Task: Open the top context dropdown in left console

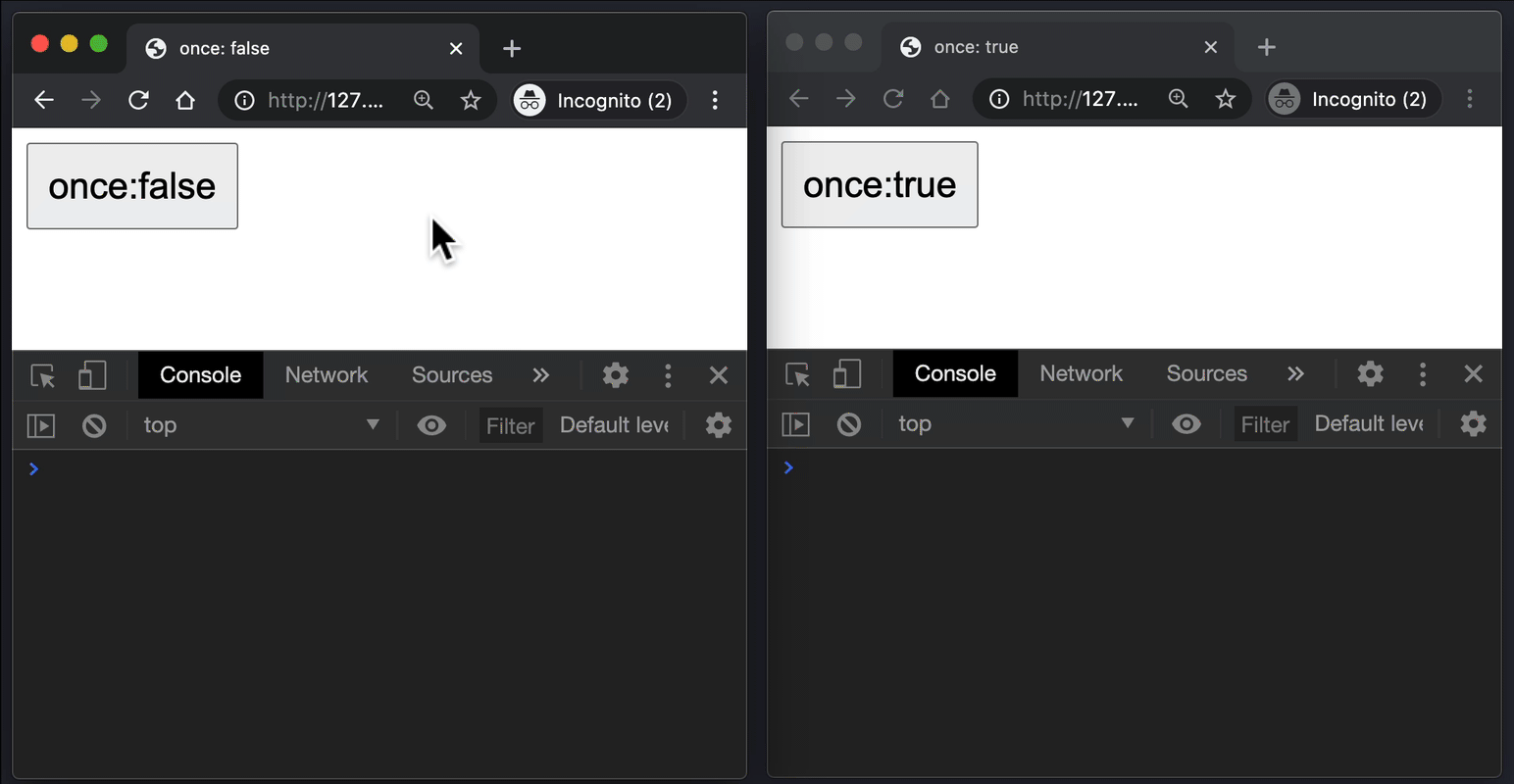Action: click(261, 425)
